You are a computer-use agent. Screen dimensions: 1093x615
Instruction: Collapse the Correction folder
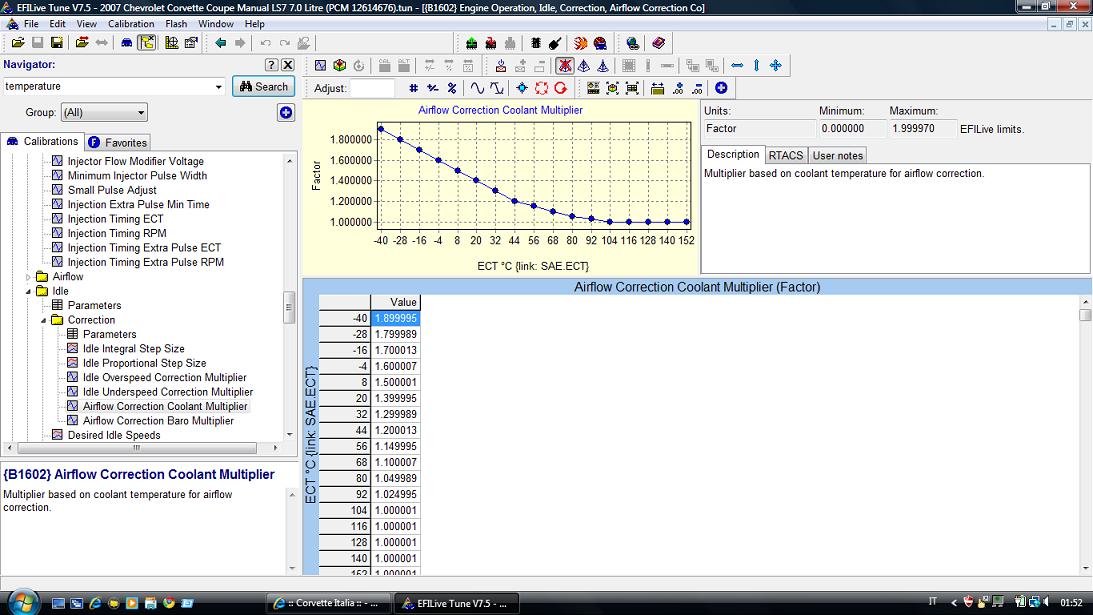(x=44, y=320)
